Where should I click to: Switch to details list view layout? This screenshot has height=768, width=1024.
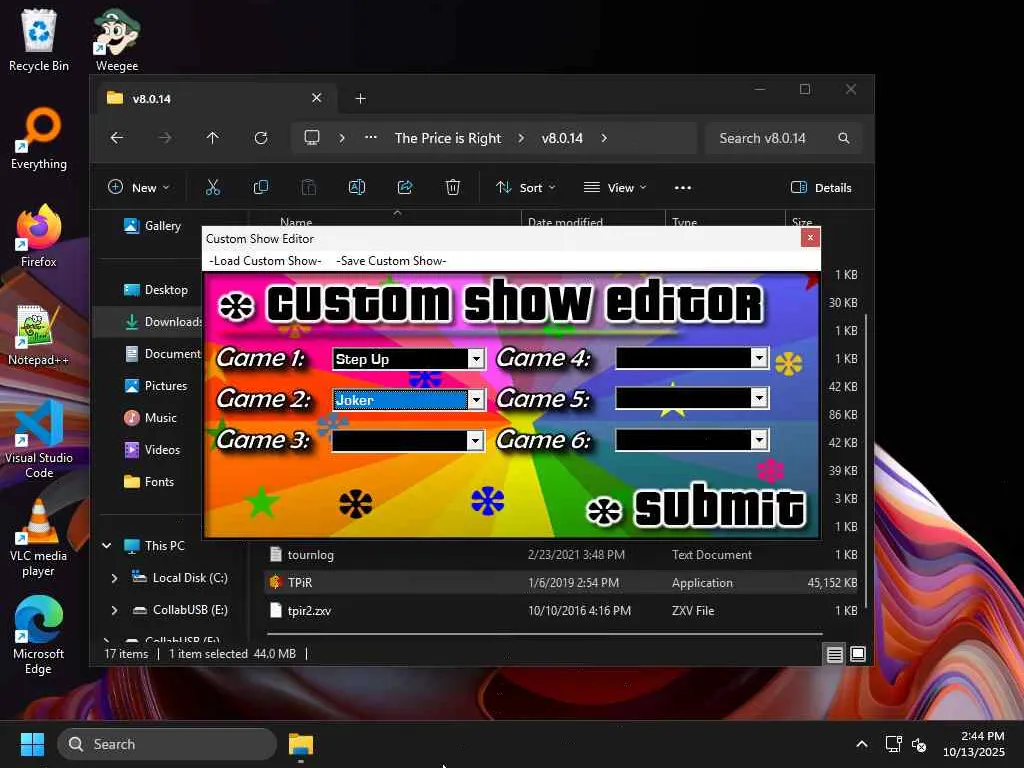click(835, 654)
